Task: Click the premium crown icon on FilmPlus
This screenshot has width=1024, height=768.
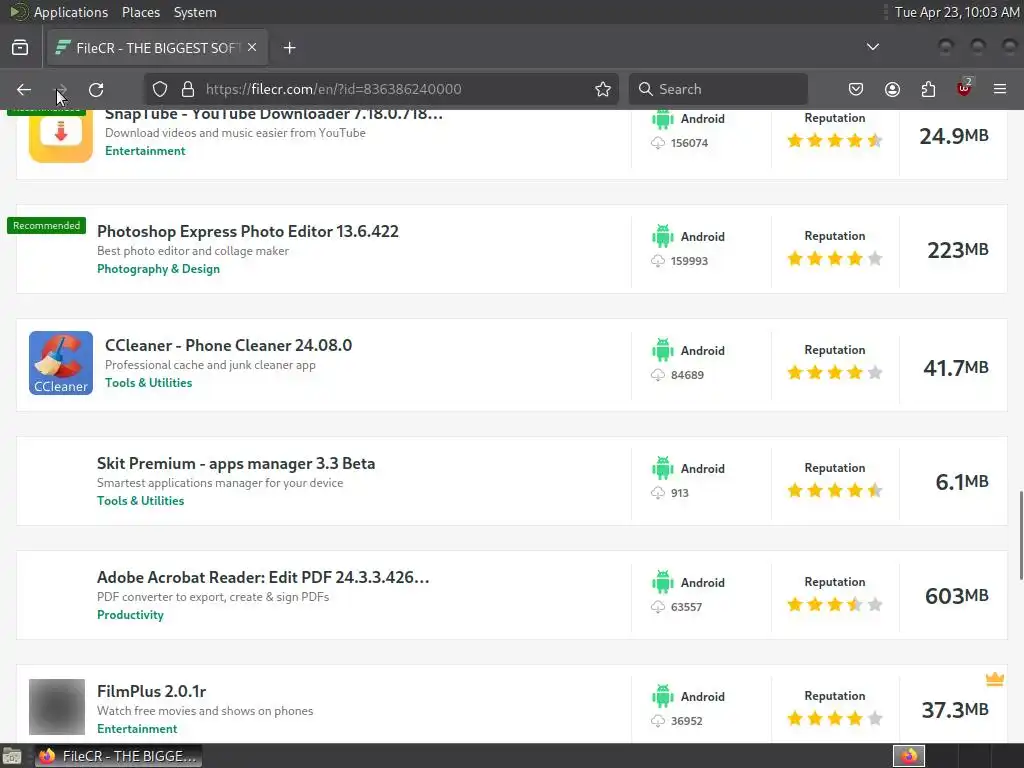Action: pos(995,680)
